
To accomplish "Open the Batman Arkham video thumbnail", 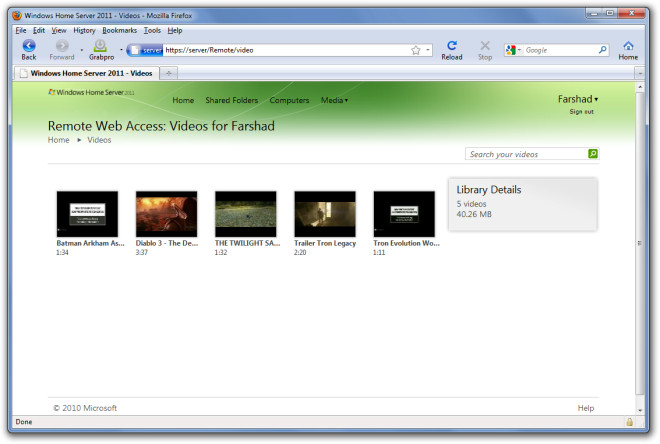I will coord(87,214).
